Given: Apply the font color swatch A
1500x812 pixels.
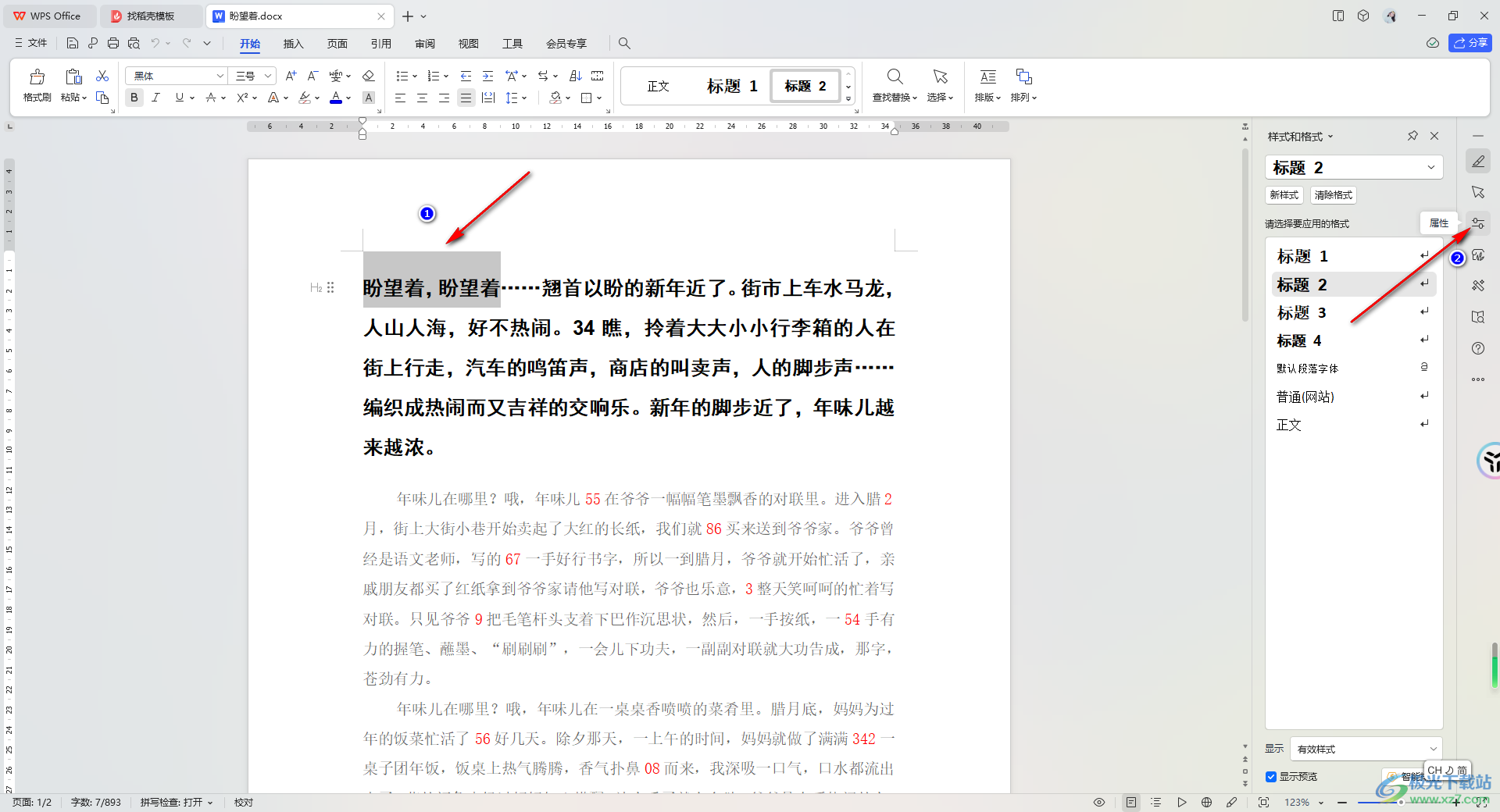Looking at the screenshot, I should click(336, 98).
